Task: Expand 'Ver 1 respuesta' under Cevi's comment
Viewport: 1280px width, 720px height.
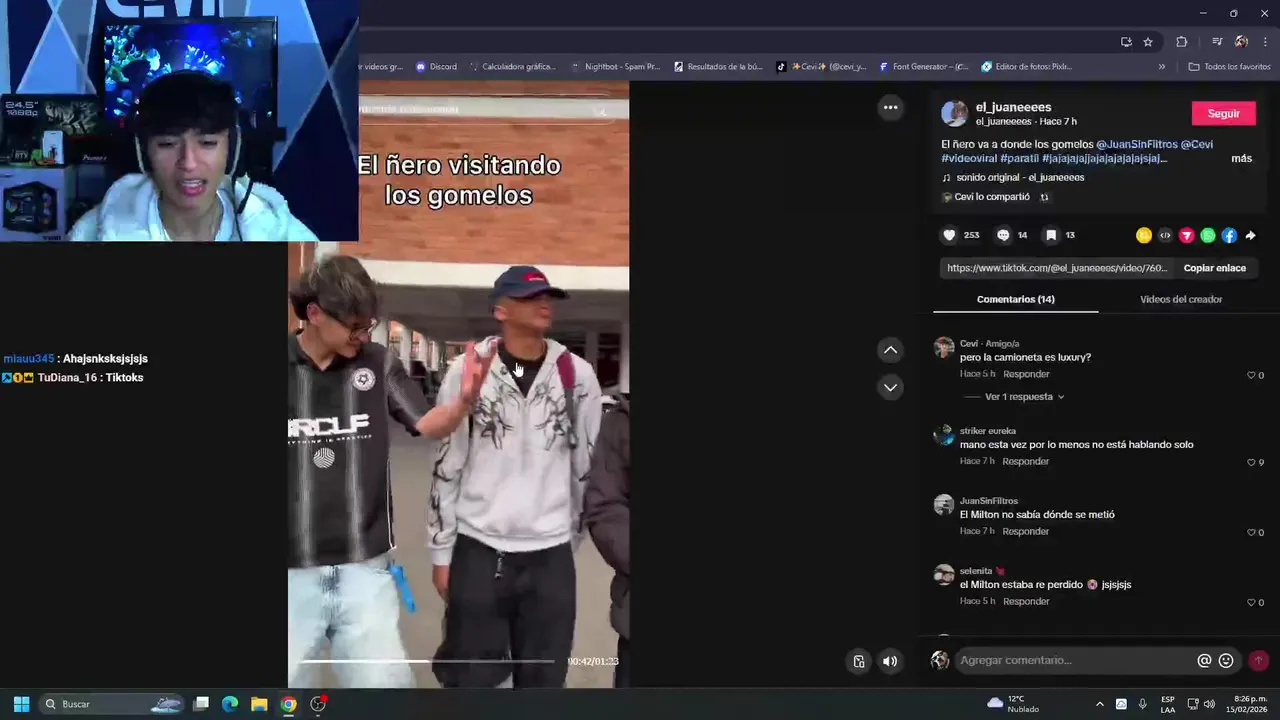Action: click(1024, 397)
